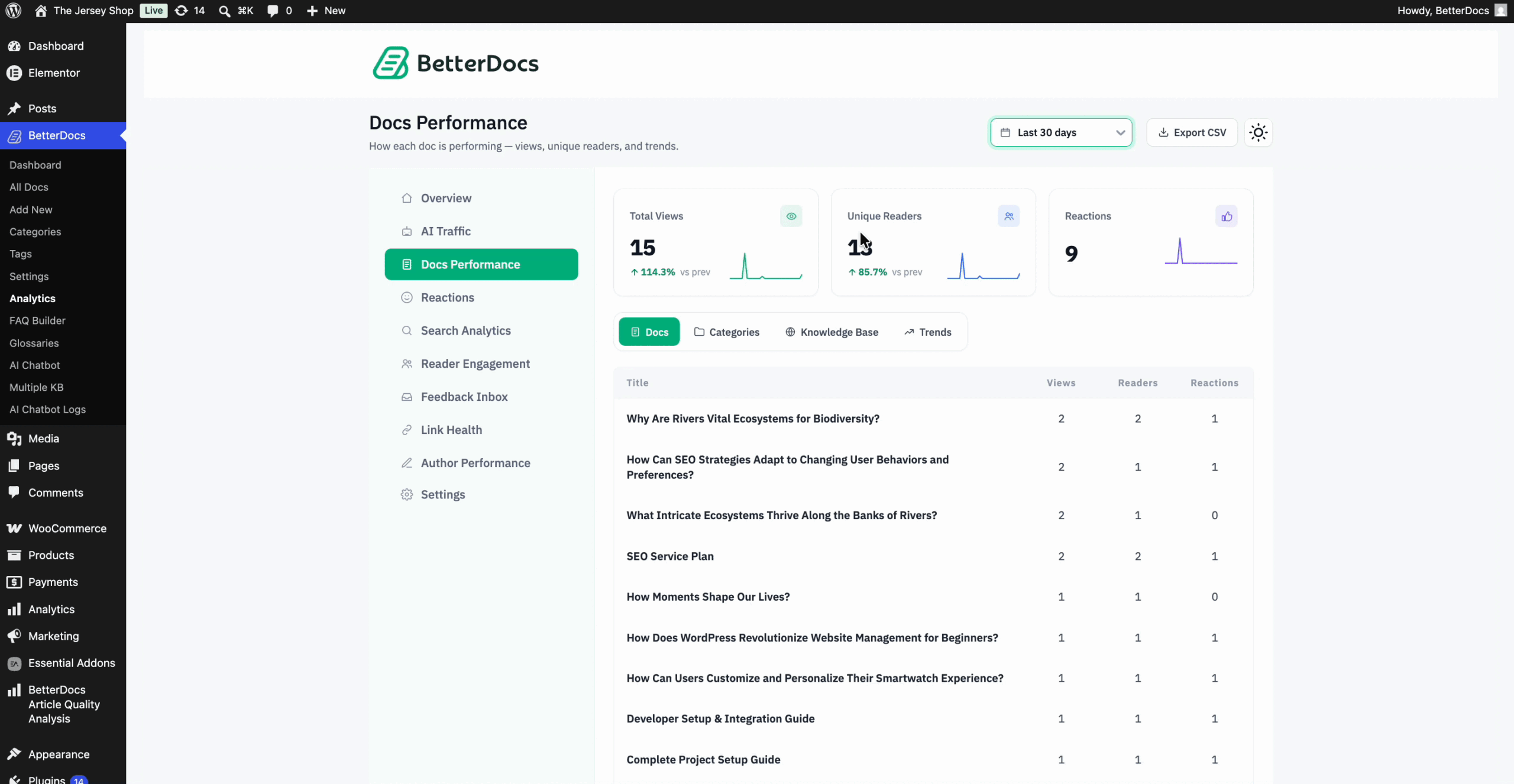1514x784 pixels.
Task: Open the 14 pending updates icon
Action: point(182,11)
